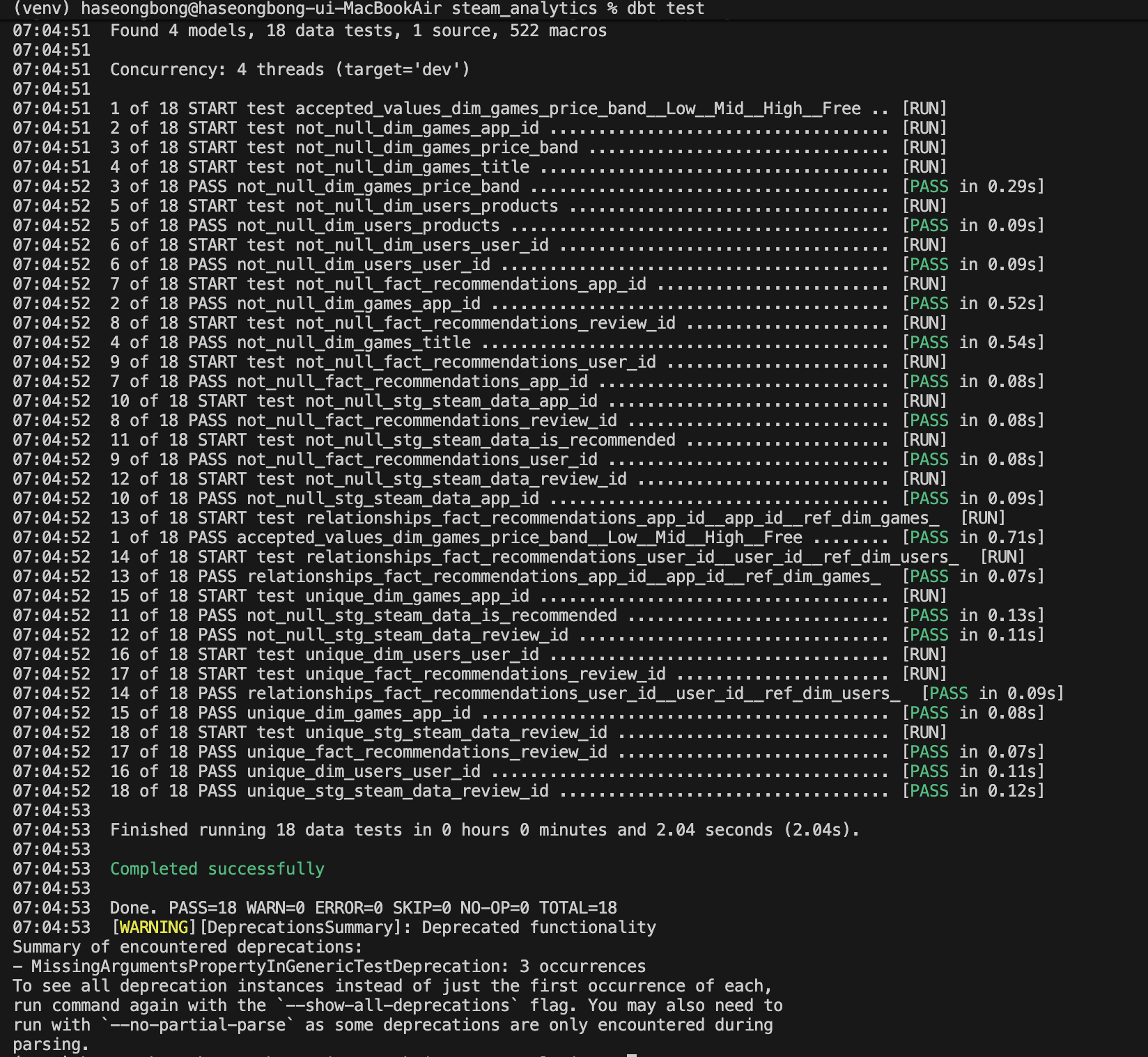Viewport: 1148px width, 1057px height.
Task: Click '[PASS in 0.71s]' result text
Action: click(x=974, y=538)
